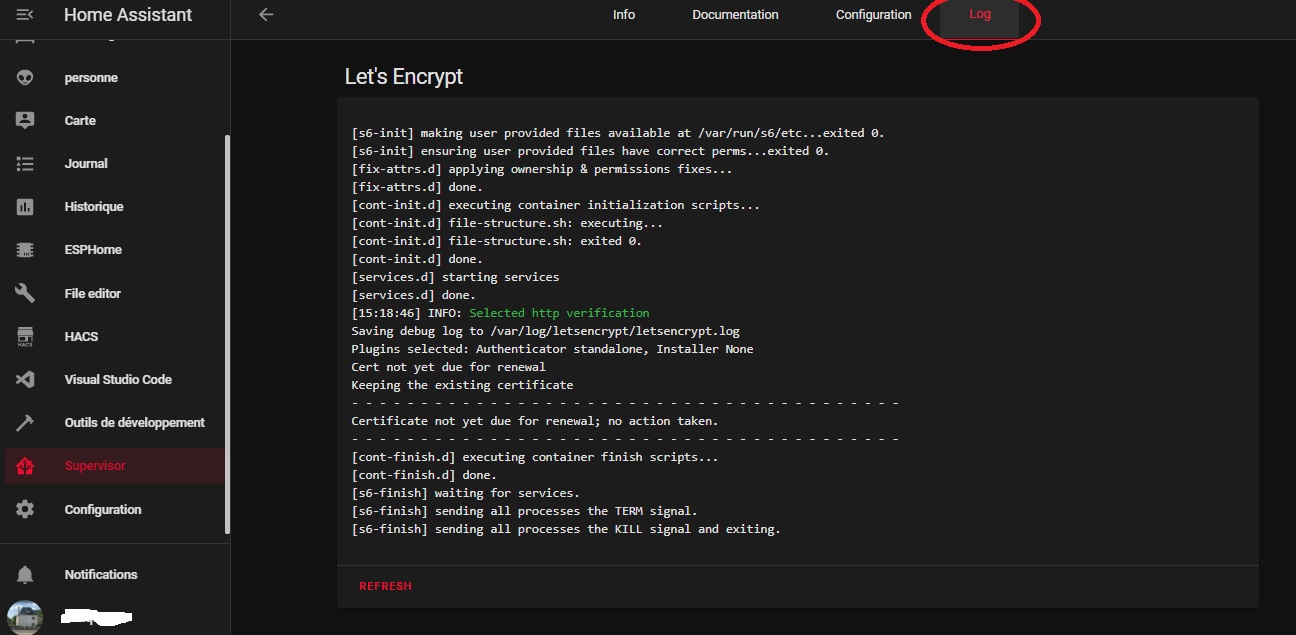Launch the Visual Studio Code icon
1296x635 pixels.
25,380
